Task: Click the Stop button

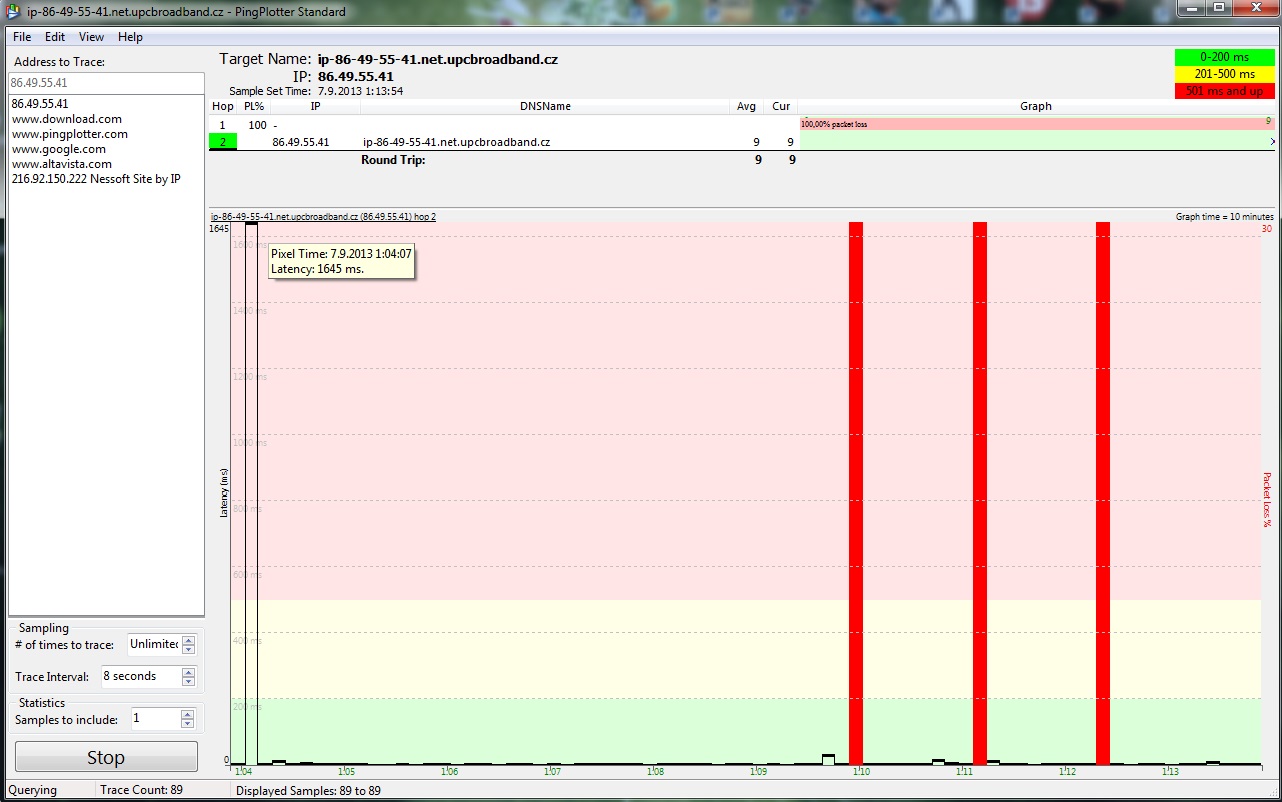Action: click(x=106, y=757)
